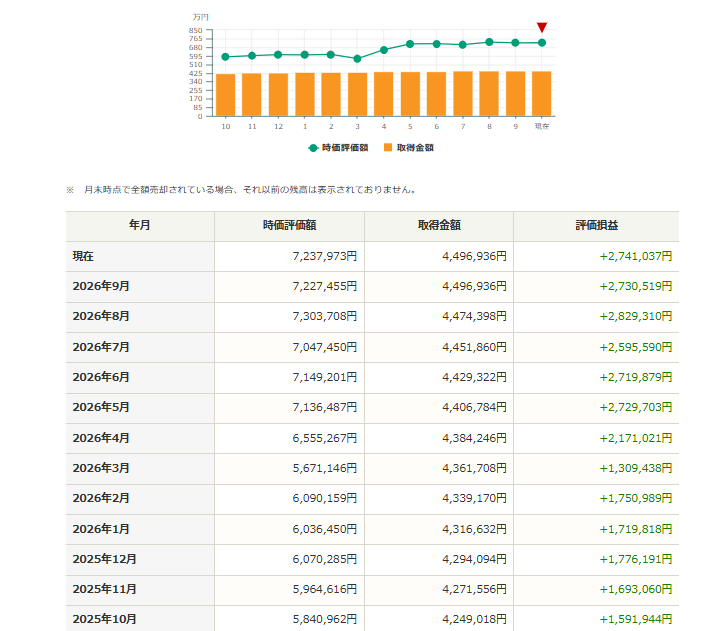The image size is (720, 631).
Task: Select profit +2,829,310円
Action: tap(636, 316)
